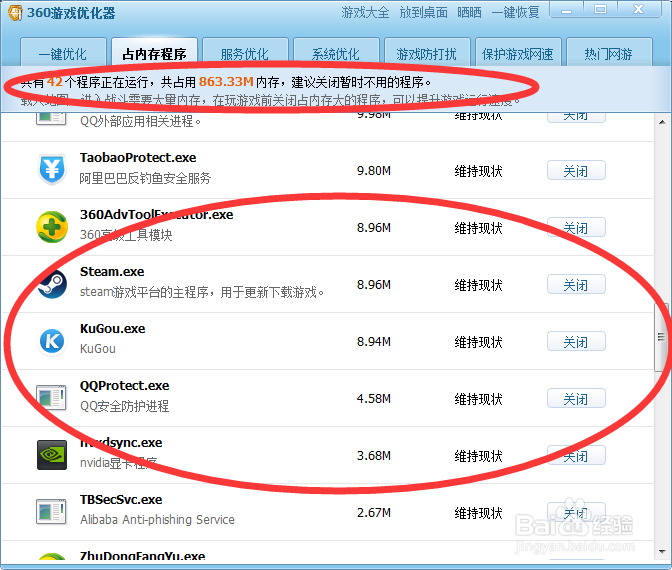Click the Steam.exe application icon
The width and height of the screenshot is (672, 570).
[52, 284]
